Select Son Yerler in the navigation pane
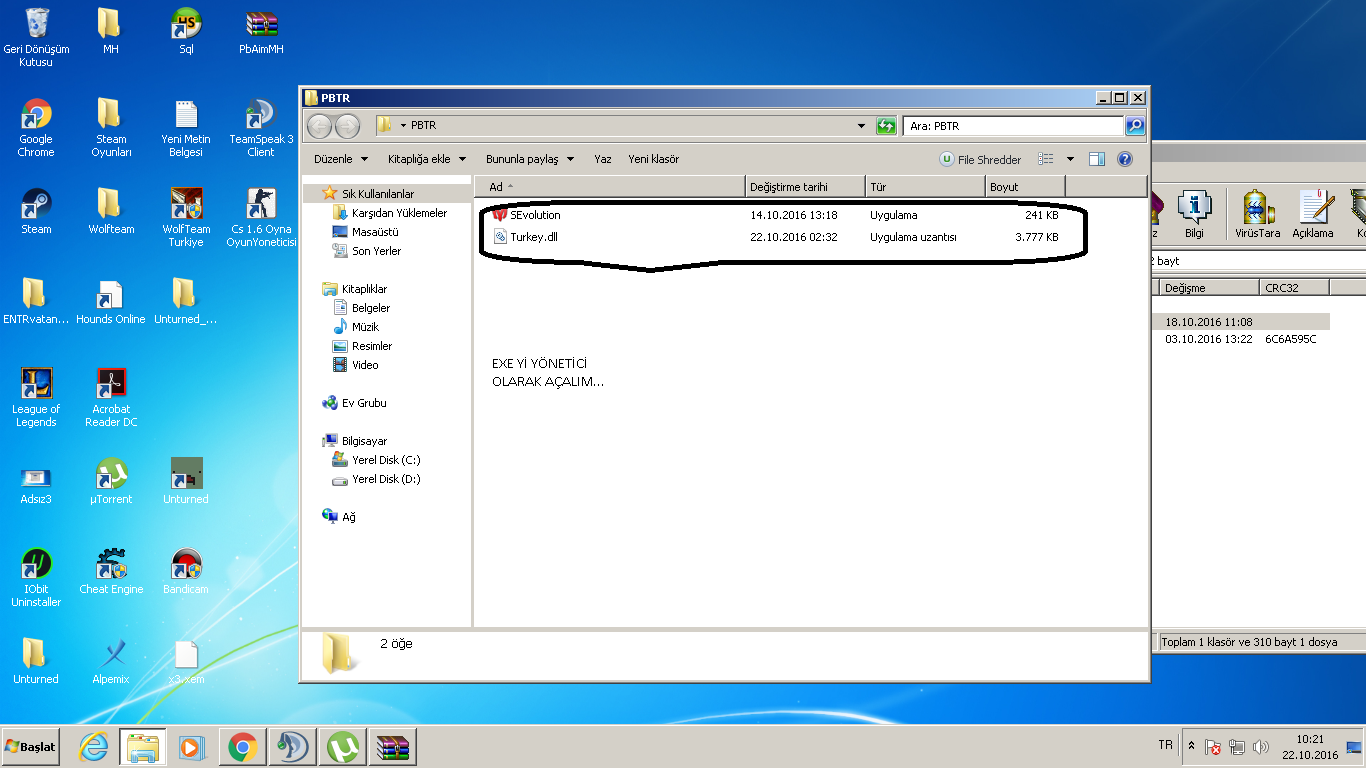This screenshot has width=1366, height=768. tap(367, 251)
